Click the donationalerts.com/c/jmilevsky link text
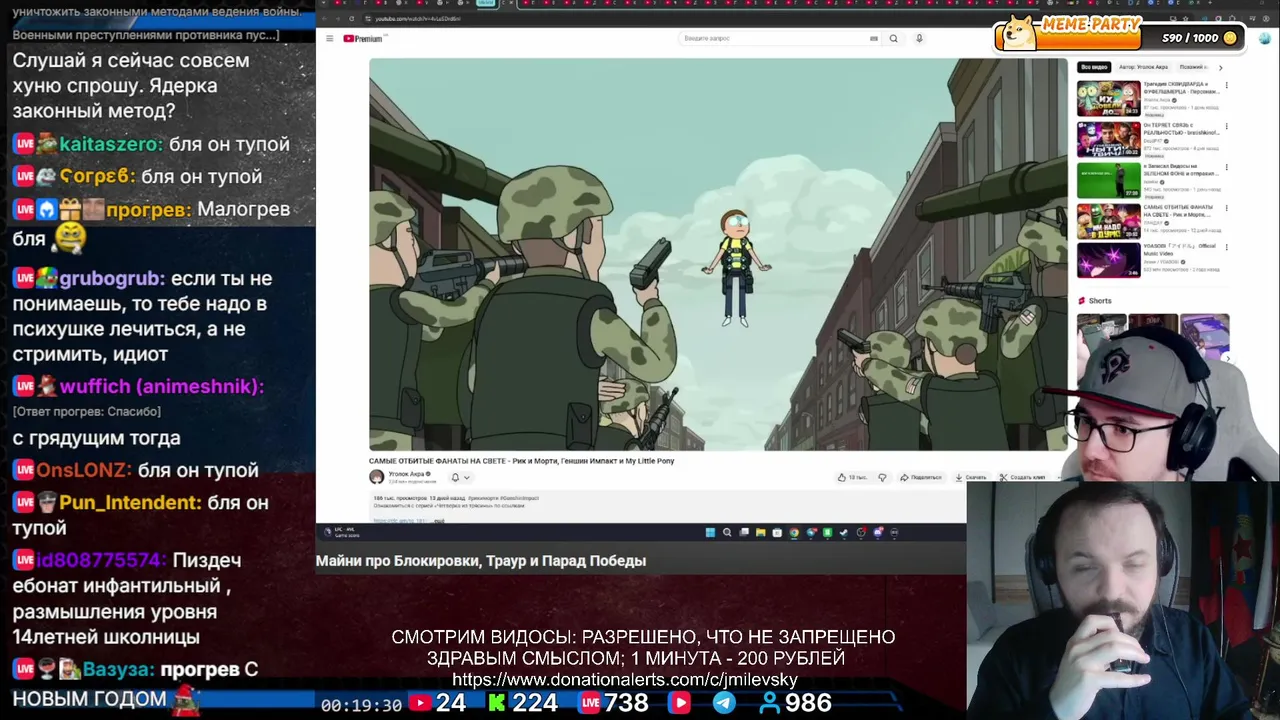This screenshot has height=720, width=1280. tap(625, 680)
